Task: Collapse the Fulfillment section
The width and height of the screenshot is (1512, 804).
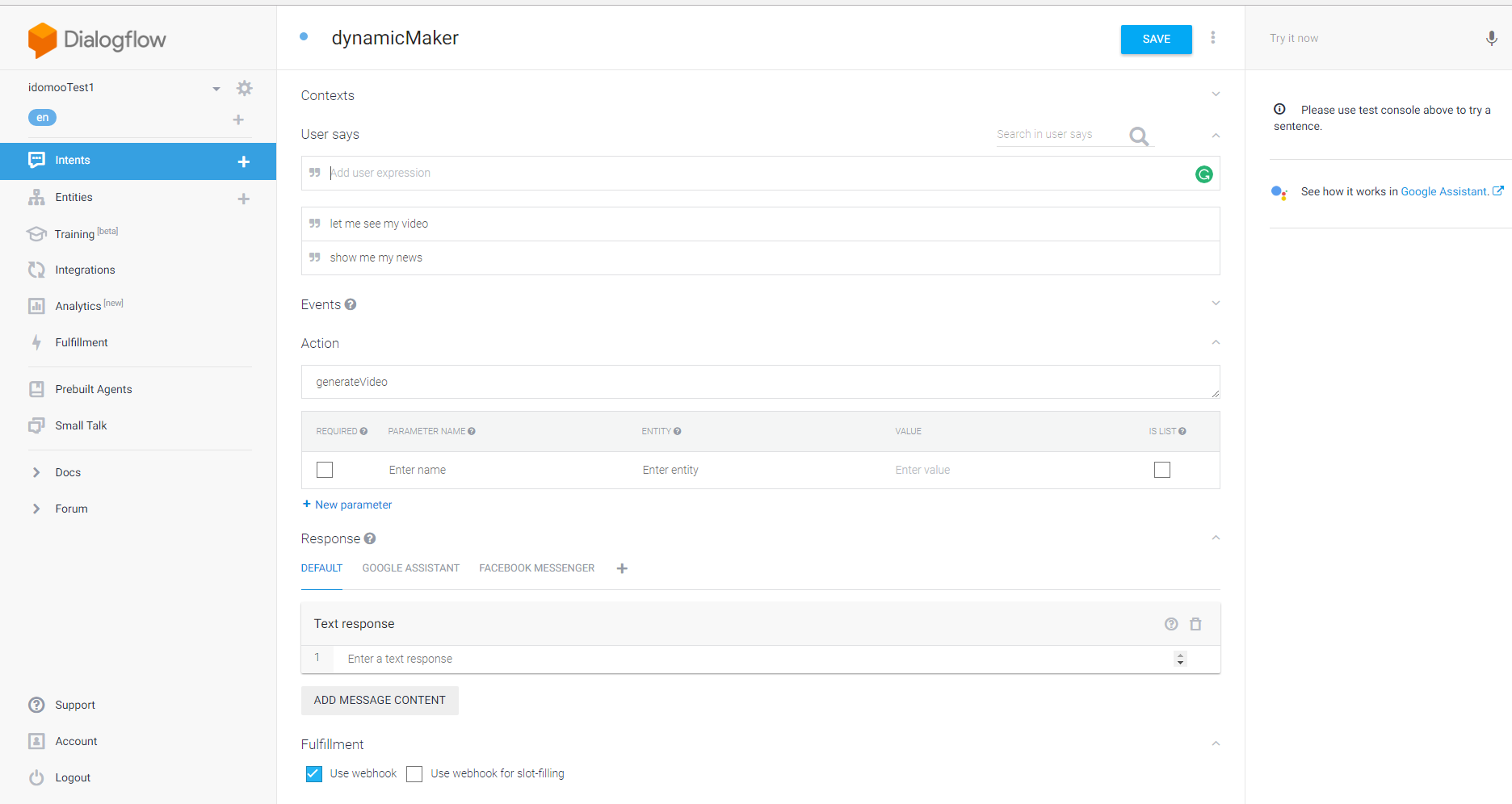Action: click(x=1216, y=743)
